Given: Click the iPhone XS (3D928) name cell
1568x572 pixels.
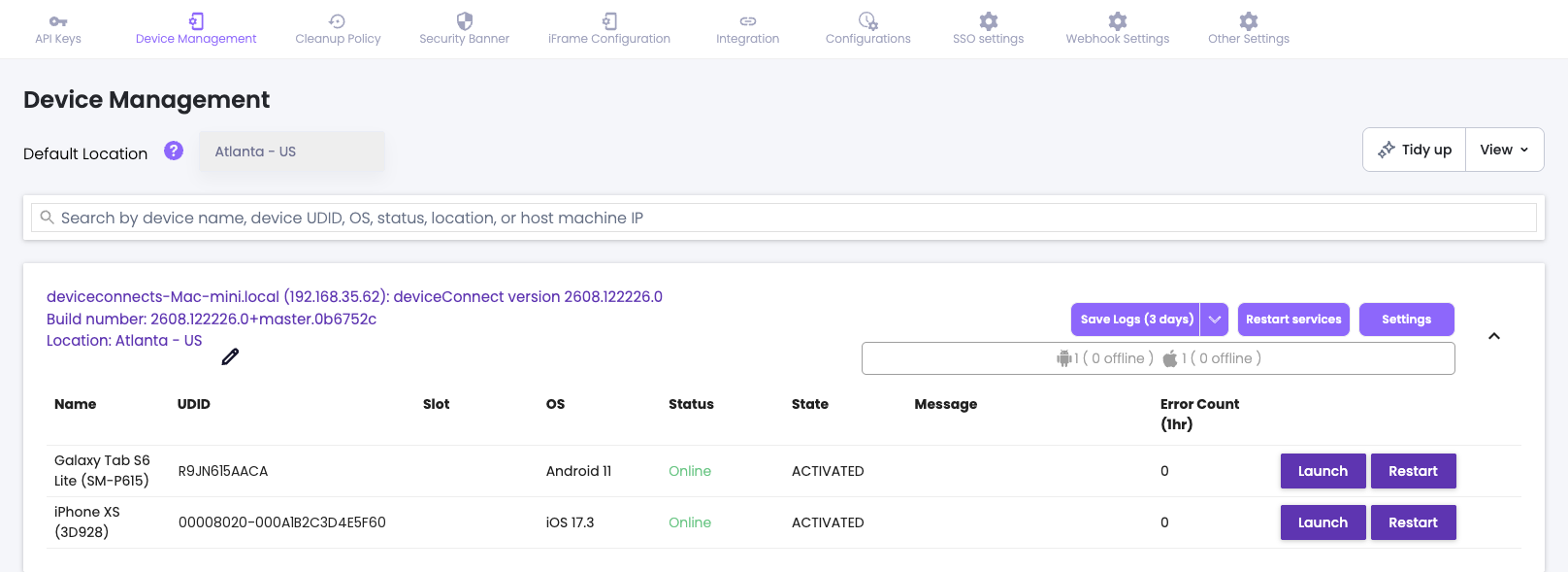Looking at the screenshot, I should tap(87, 522).
